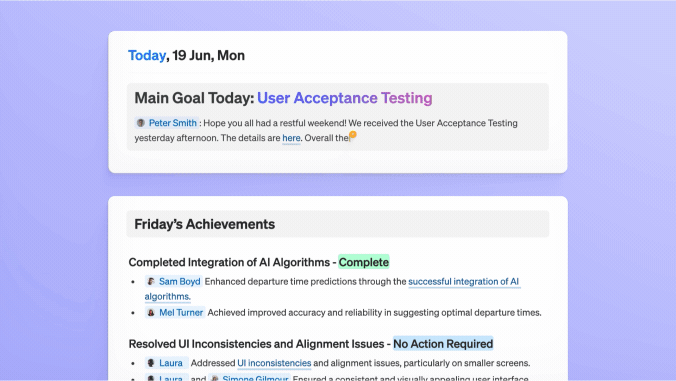This screenshot has height=381, width=676.
Task: Click the 'Friday's Achievements' section header
Action: click(x=338, y=224)
